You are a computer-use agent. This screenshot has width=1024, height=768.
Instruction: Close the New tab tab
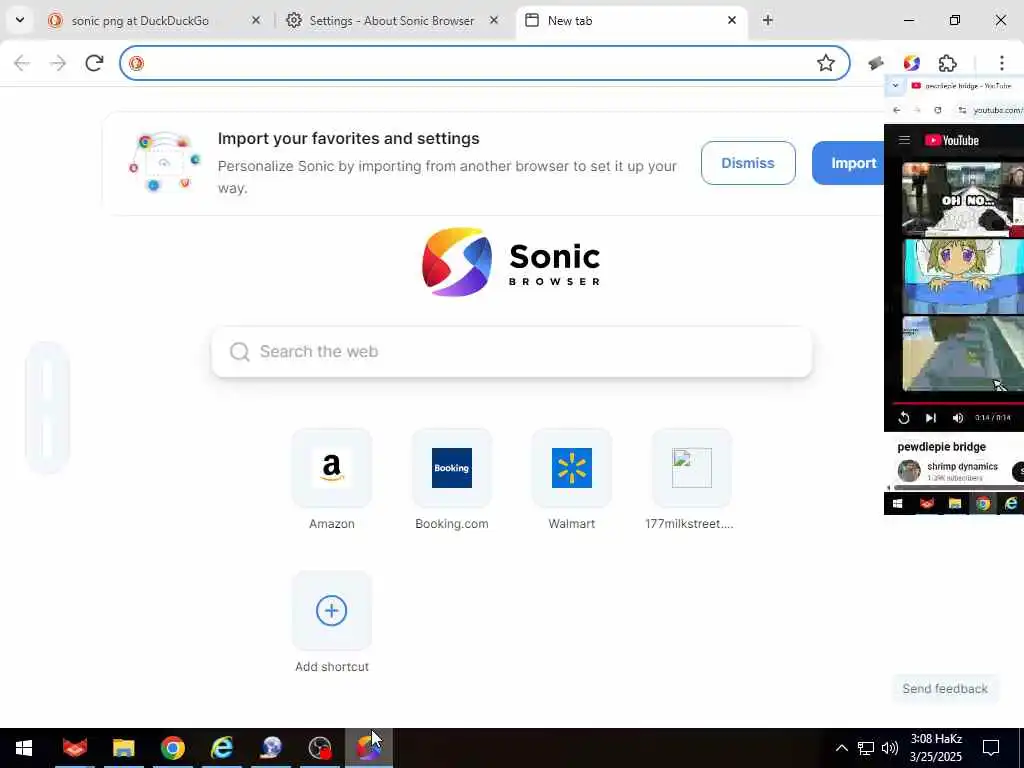(x=732, y=20)
